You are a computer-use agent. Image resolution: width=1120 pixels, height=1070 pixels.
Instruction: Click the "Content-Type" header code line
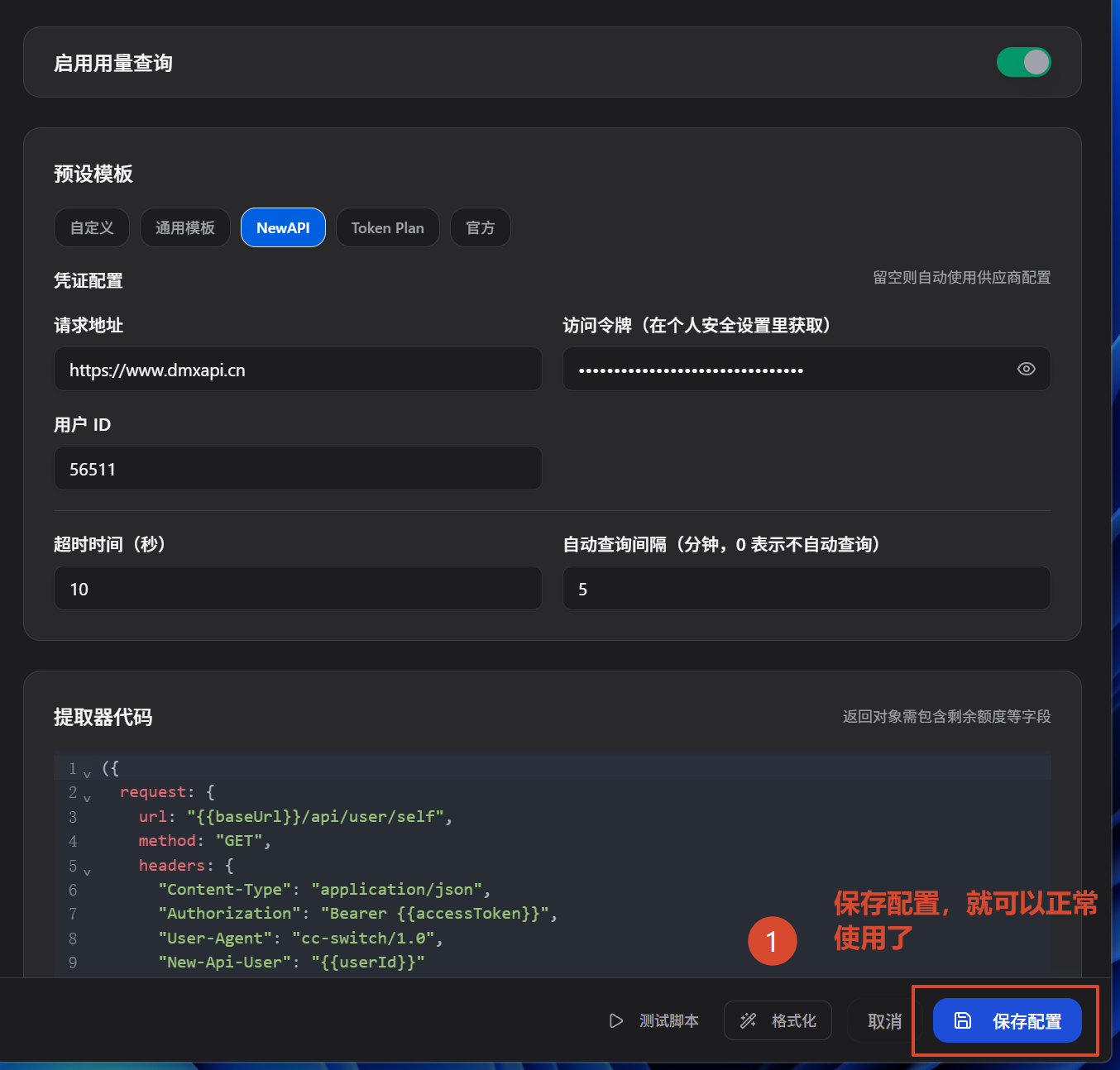324,889
